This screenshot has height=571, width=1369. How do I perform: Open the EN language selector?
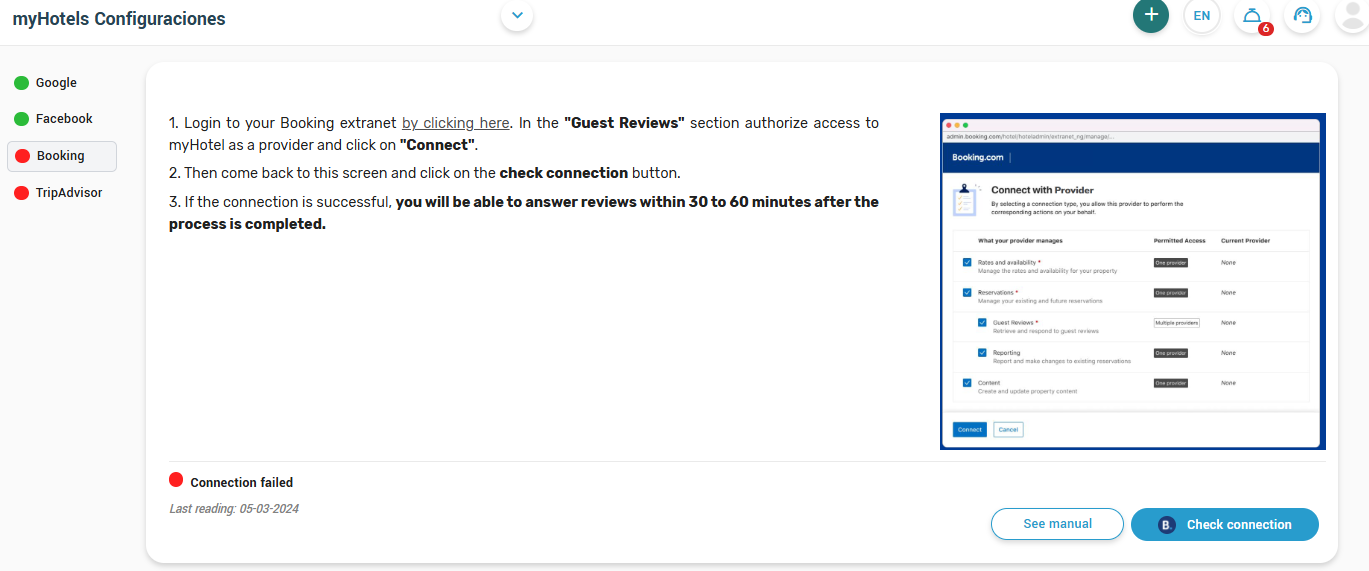coord(1201,16)
